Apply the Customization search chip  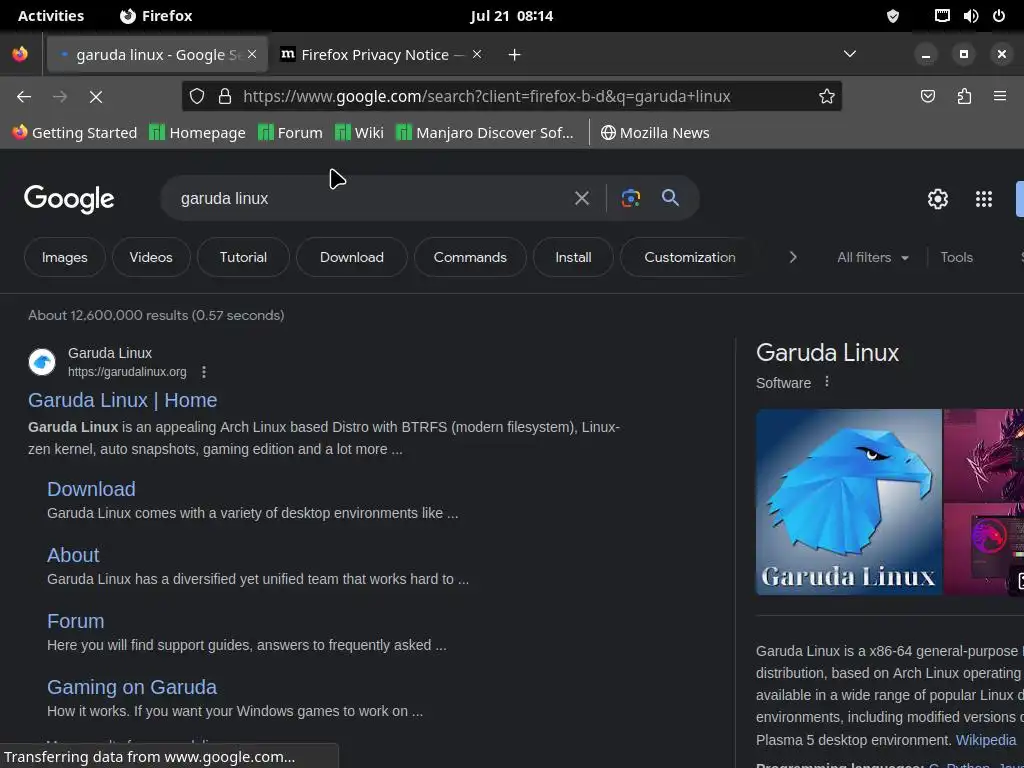tap(690, 257)
